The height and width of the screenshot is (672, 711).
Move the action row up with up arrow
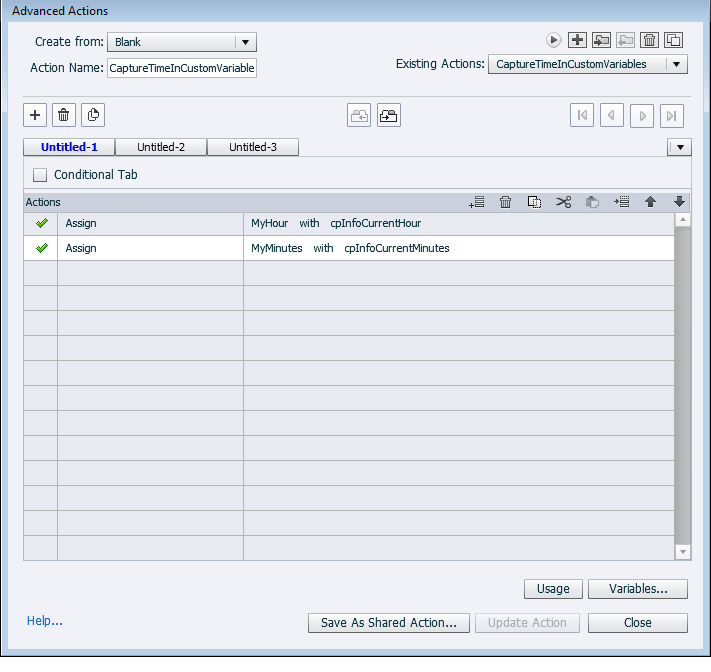coord(650,202)
